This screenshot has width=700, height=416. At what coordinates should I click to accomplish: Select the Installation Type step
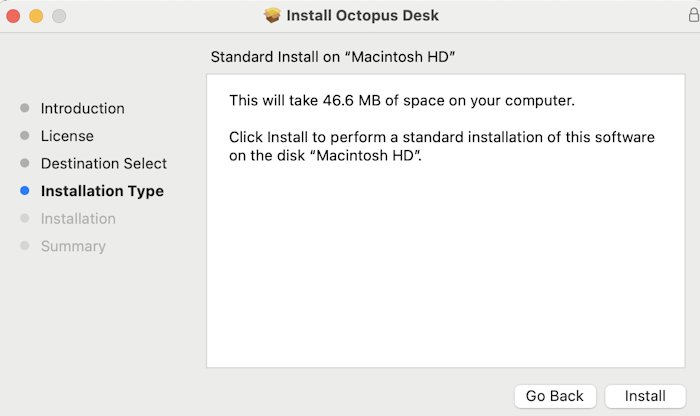click(x=102, y=191)
